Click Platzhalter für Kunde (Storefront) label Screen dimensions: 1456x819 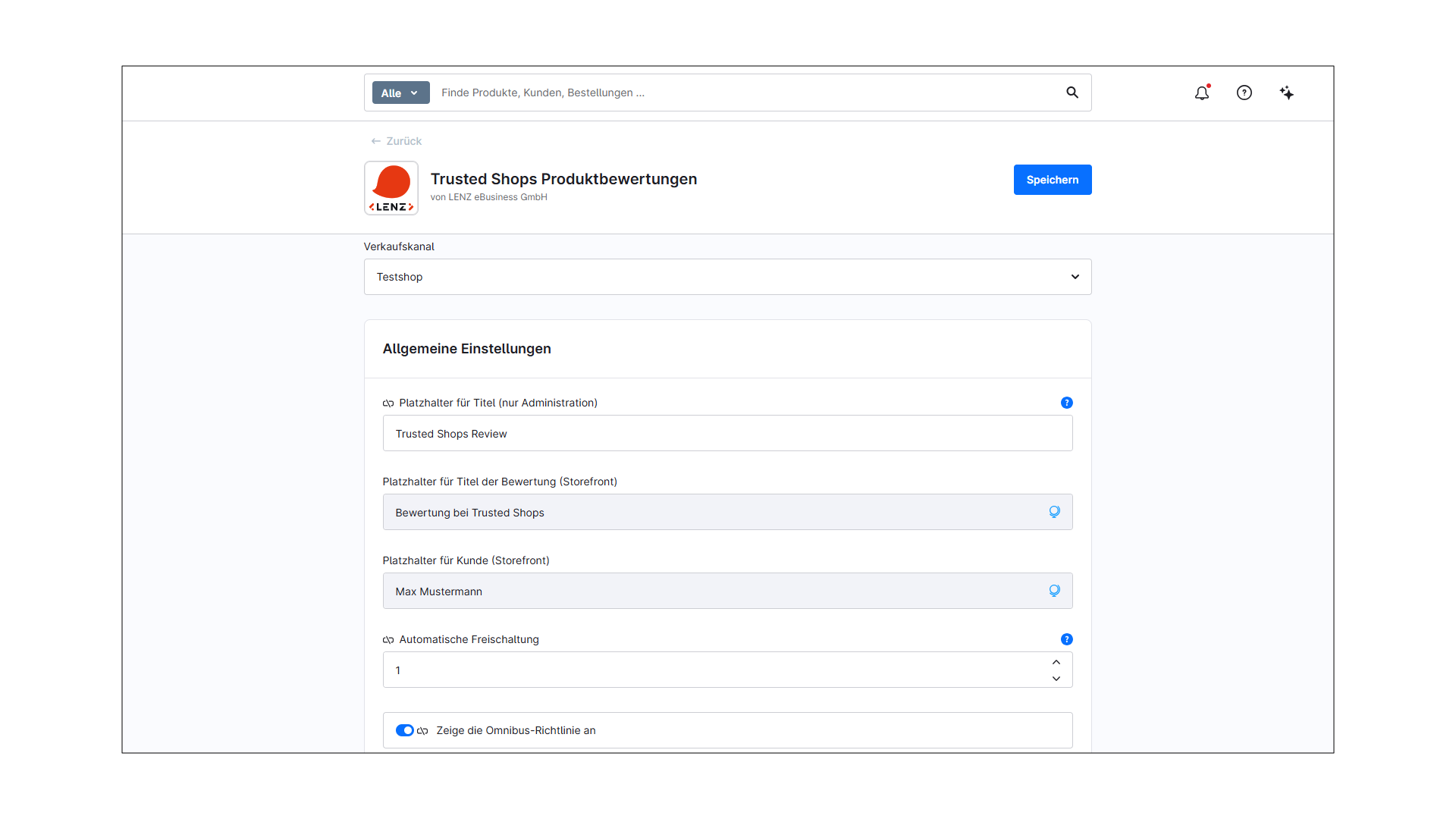466,560
